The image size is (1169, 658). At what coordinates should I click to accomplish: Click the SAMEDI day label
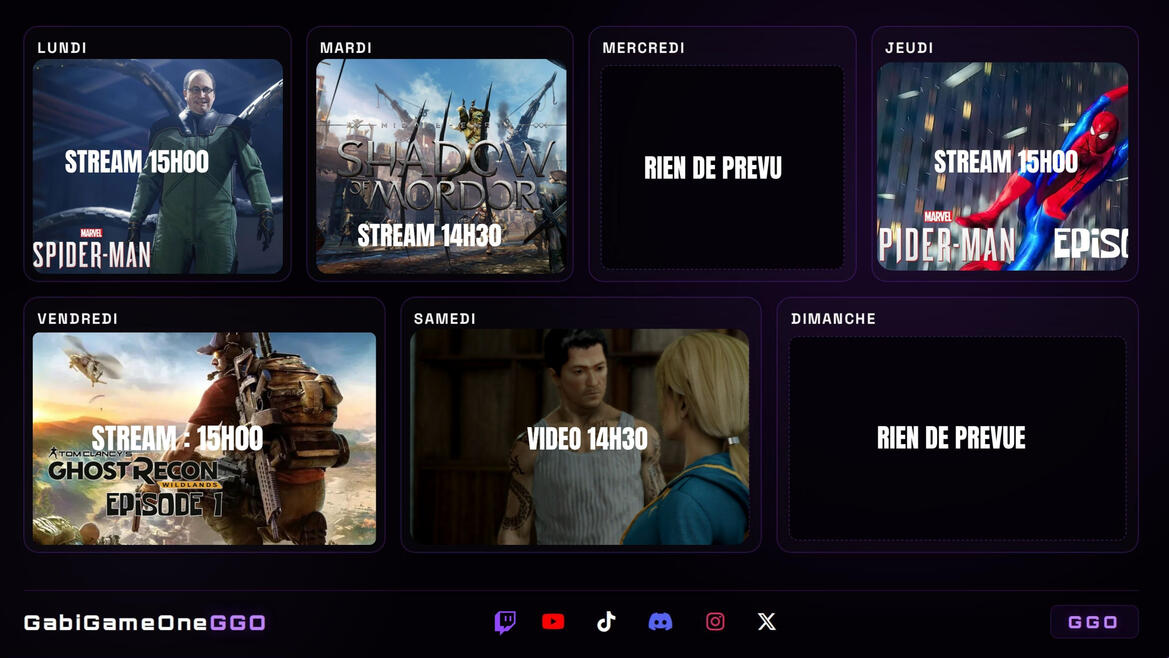tap(444, 319)
